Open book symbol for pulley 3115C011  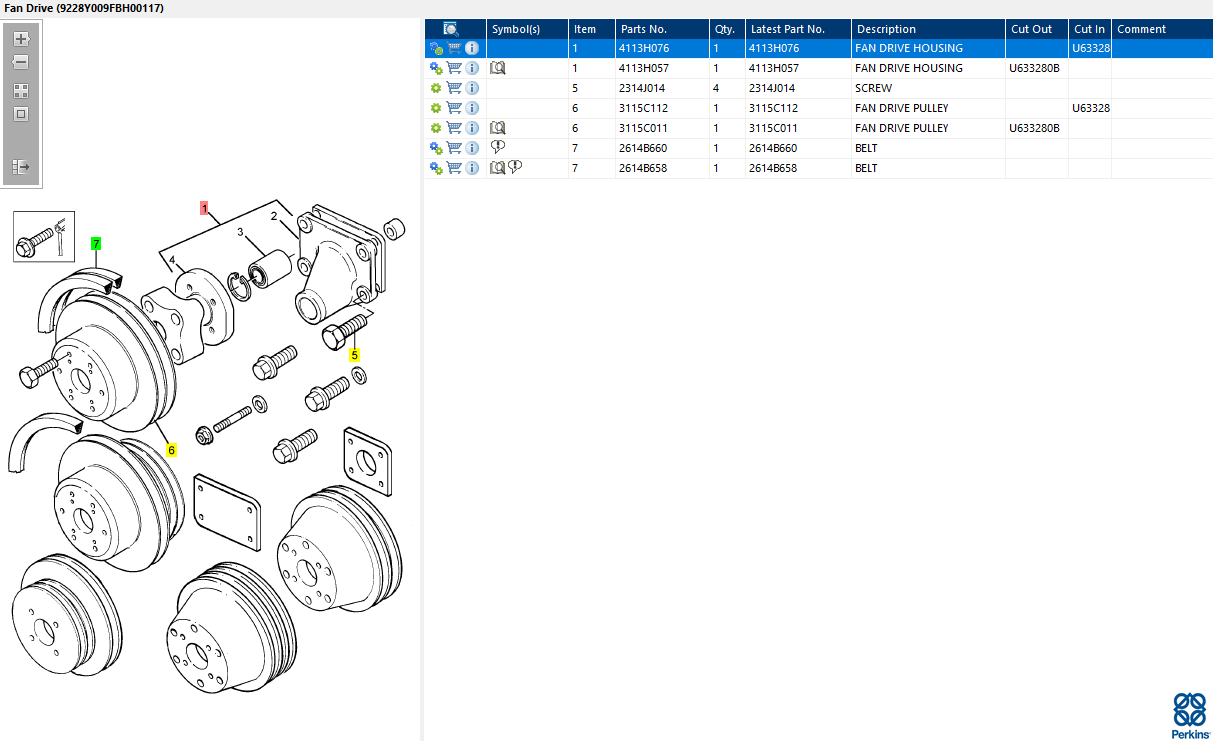pyautogui.click(x=498, y=128)
